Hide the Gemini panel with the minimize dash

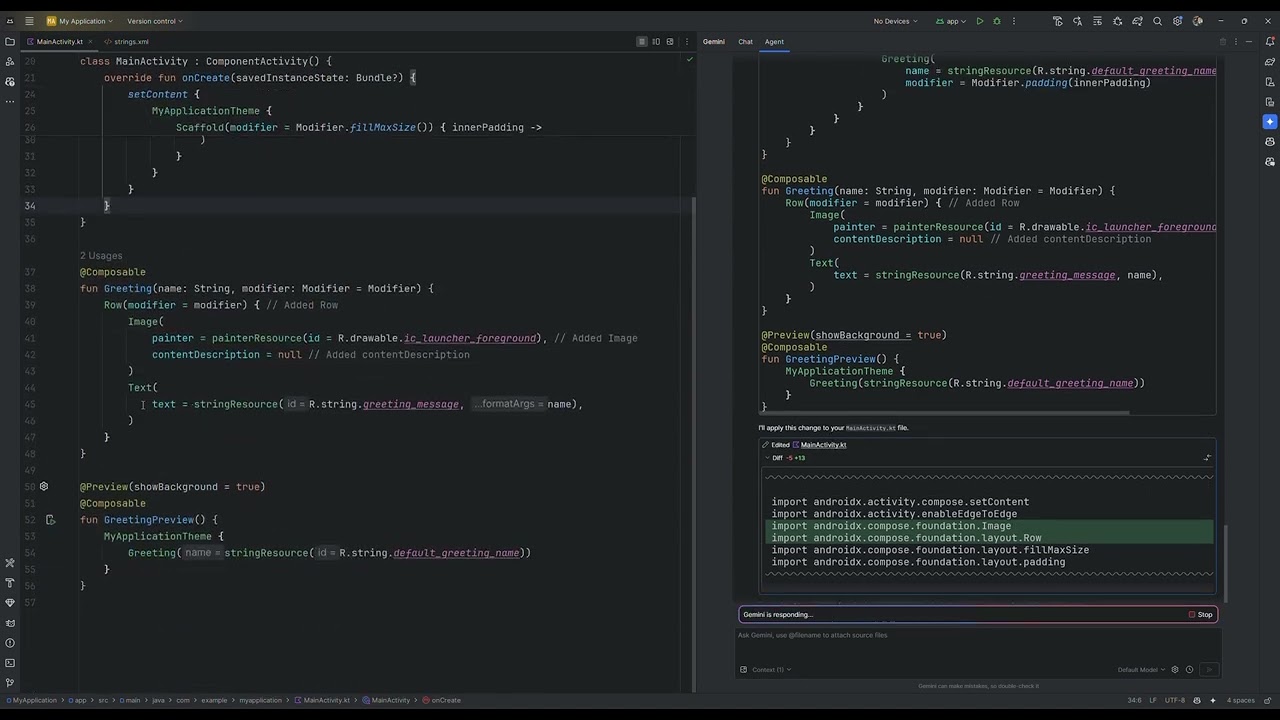pos(1250,42)
